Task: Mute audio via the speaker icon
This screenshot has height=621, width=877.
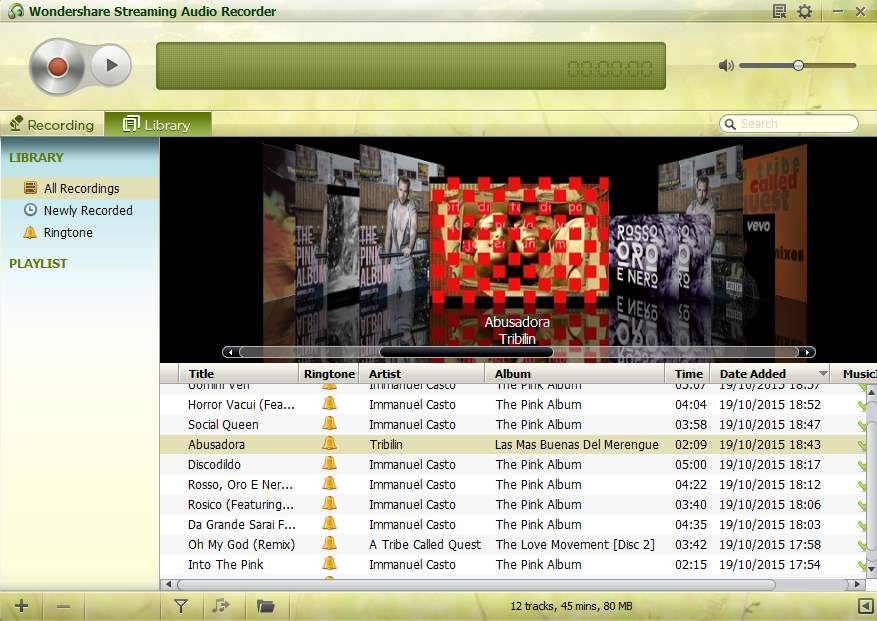Action: (726, 66)
